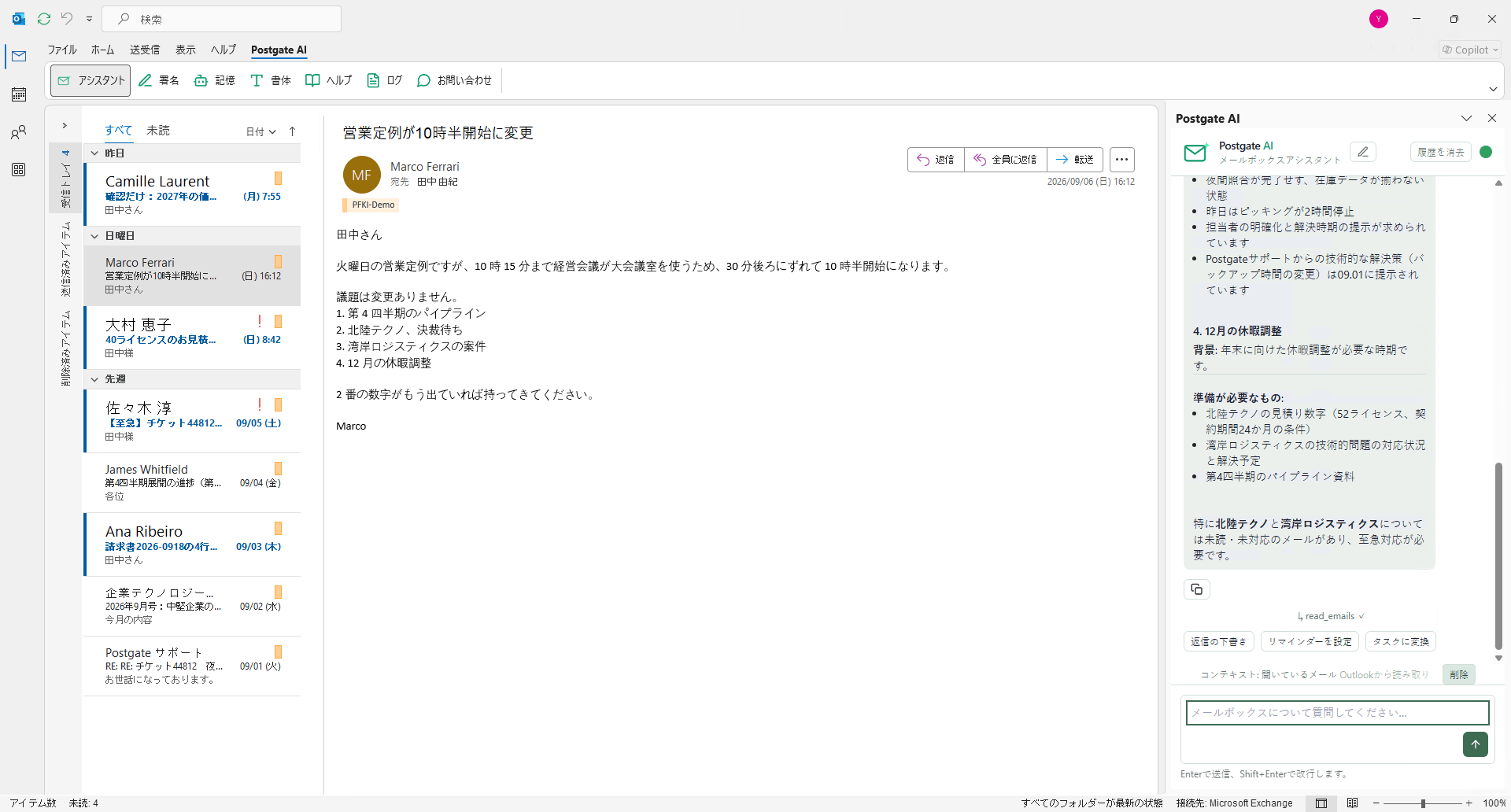Toggle sort order arrow in message list
This screenshot has width=1511, height=812.
tap(293, 131)
